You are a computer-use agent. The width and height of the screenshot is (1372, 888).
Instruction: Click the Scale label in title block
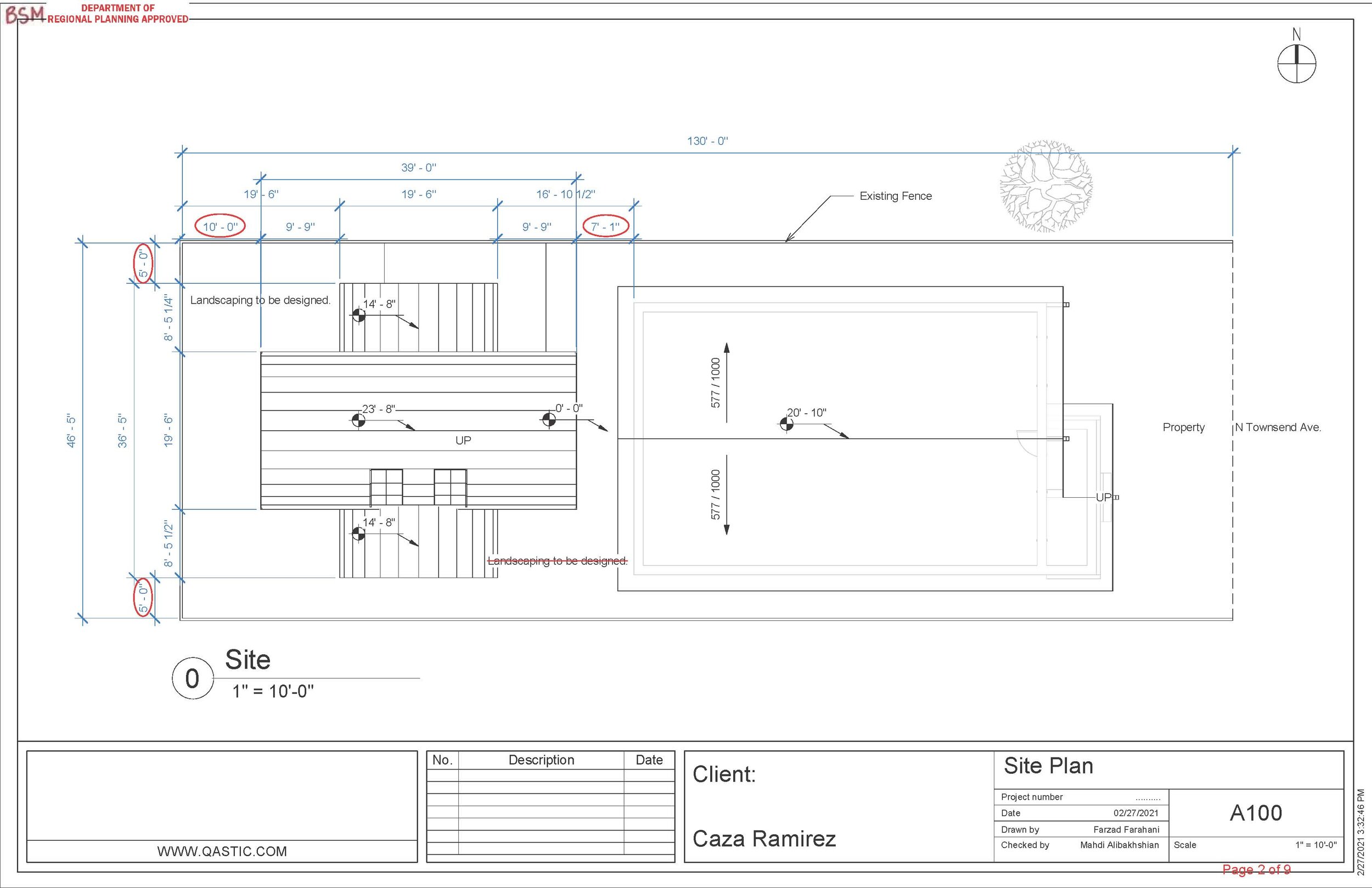point(1185,845)
